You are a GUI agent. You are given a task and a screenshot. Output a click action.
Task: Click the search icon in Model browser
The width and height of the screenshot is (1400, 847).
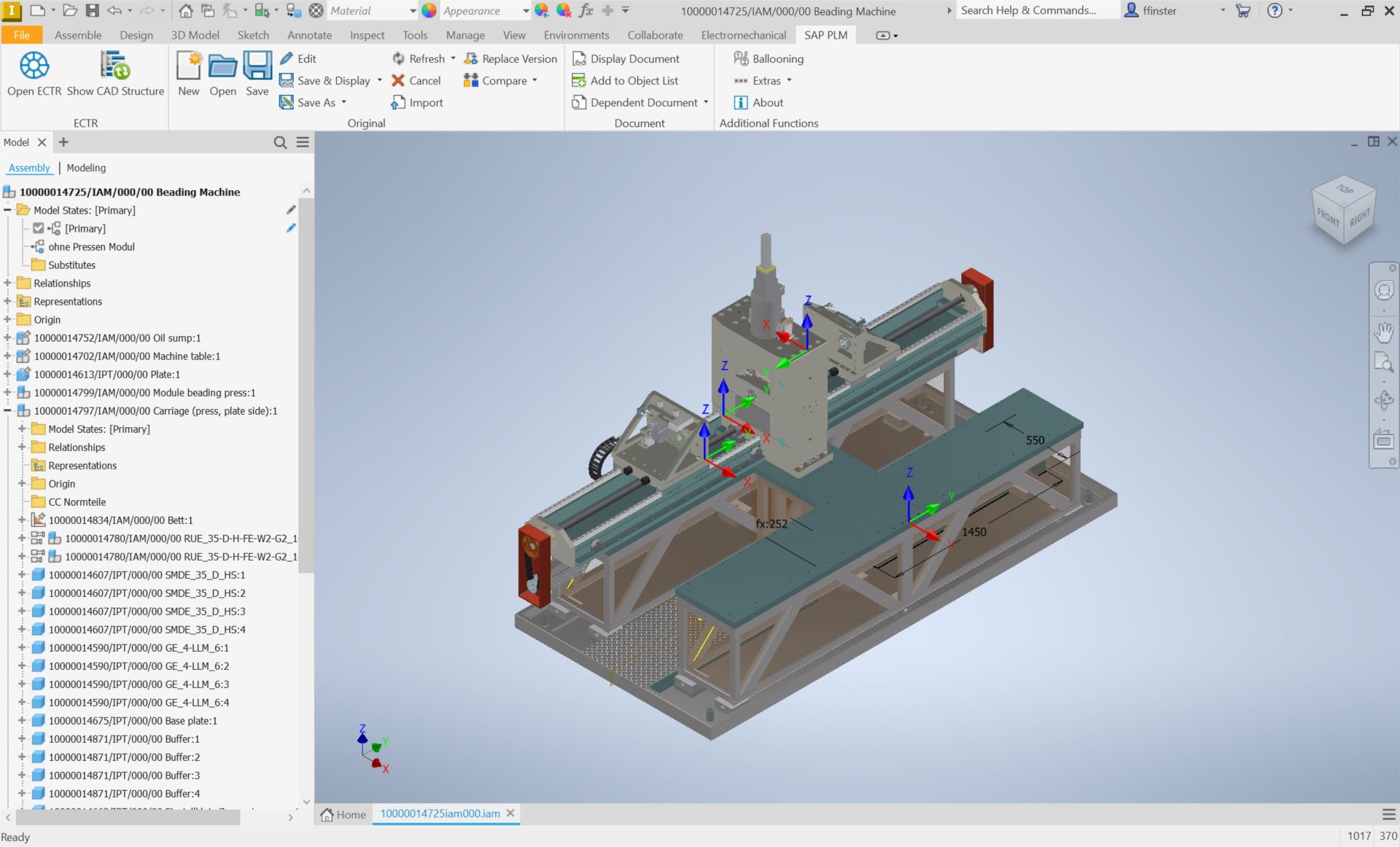click(280, 142)
